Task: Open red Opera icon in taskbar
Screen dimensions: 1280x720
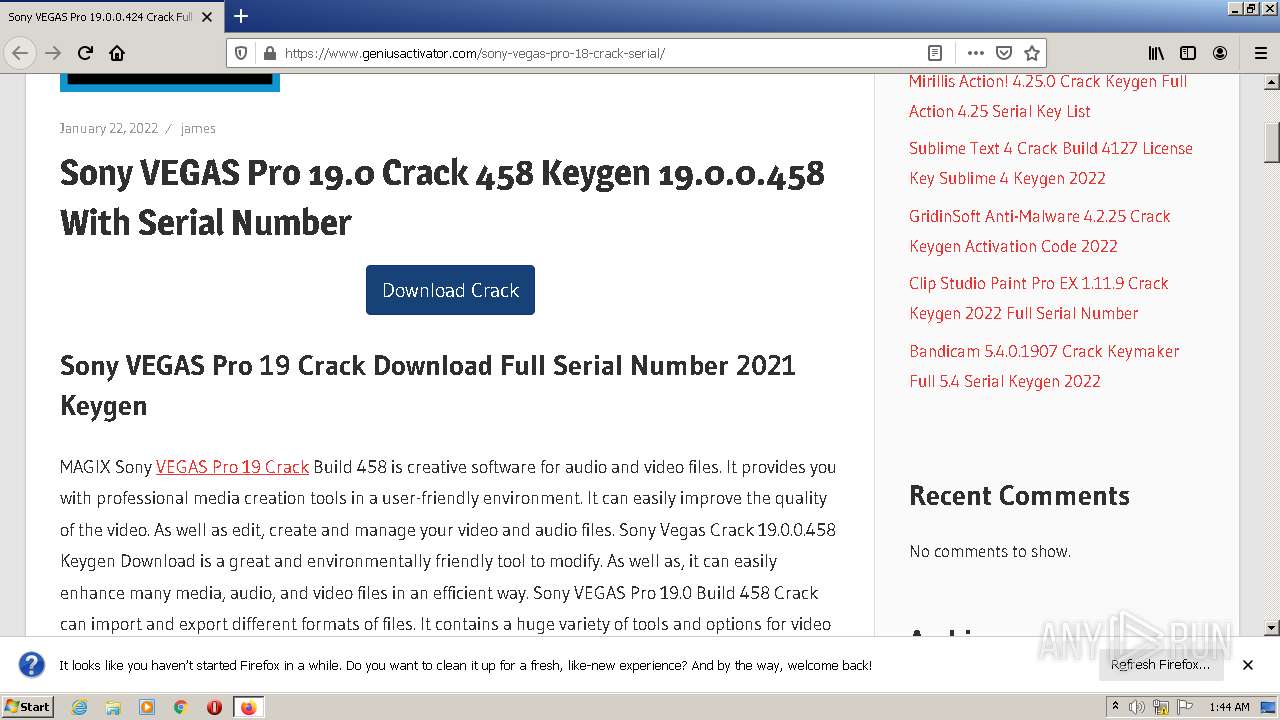Action: [x=214, y=707]
